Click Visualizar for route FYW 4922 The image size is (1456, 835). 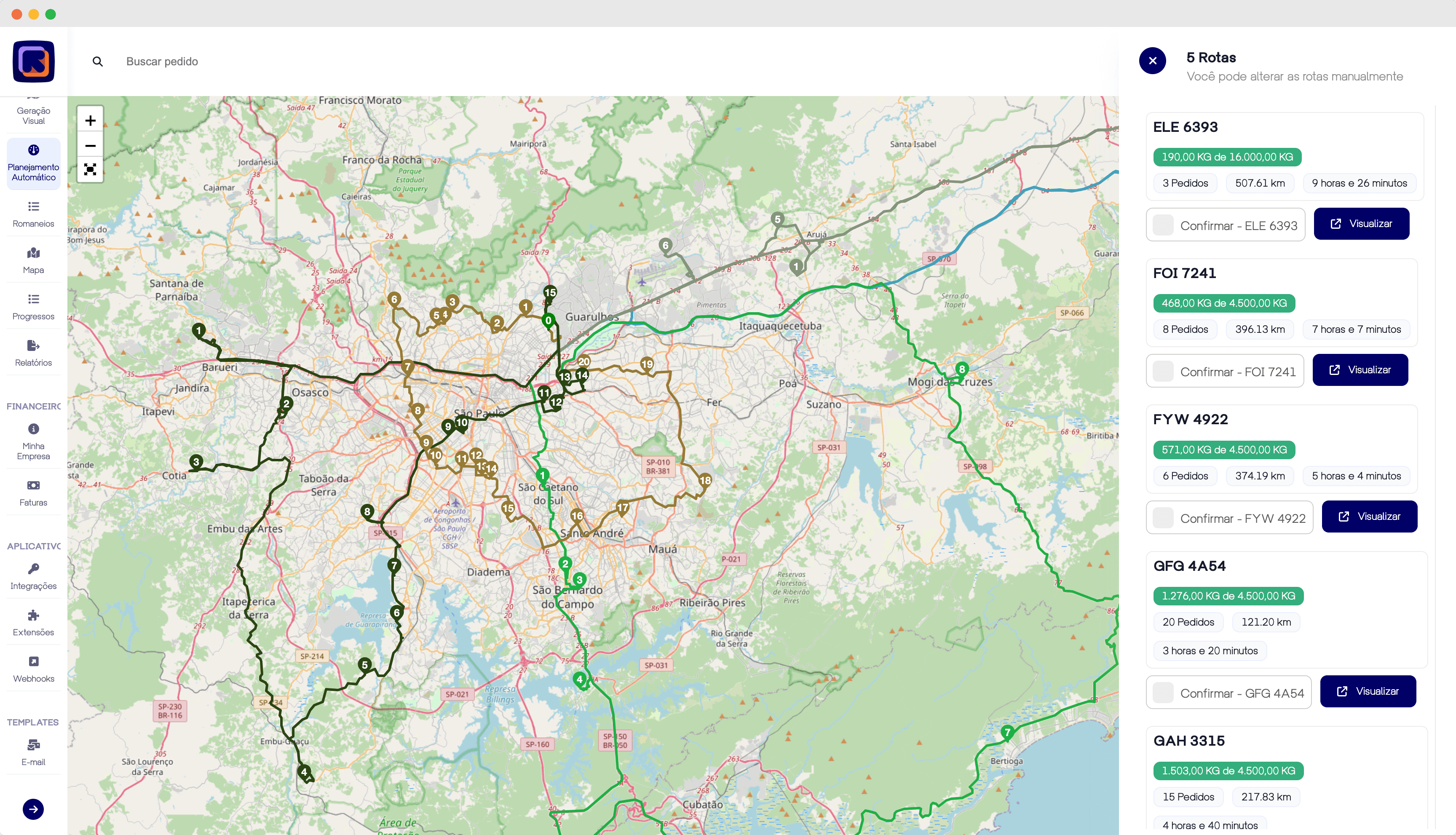[x=1369, y=517]
